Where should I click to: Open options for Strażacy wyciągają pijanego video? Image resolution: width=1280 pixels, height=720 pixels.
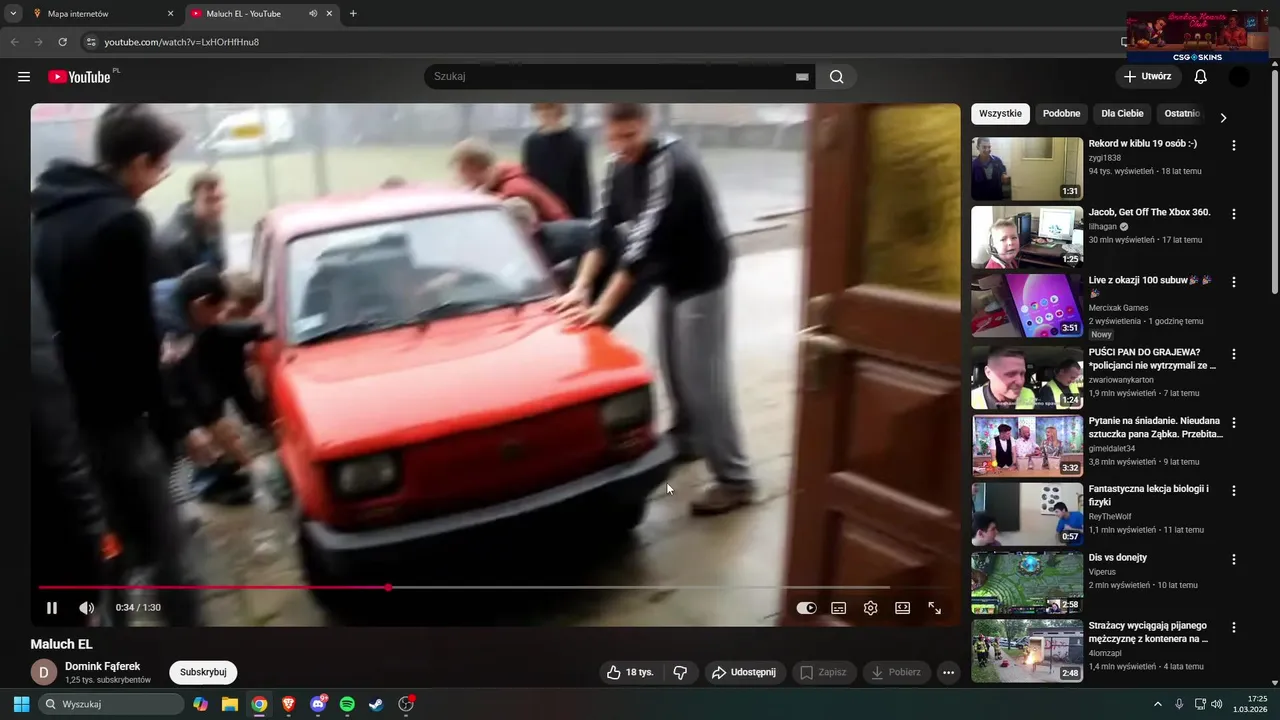point(1233,628)
